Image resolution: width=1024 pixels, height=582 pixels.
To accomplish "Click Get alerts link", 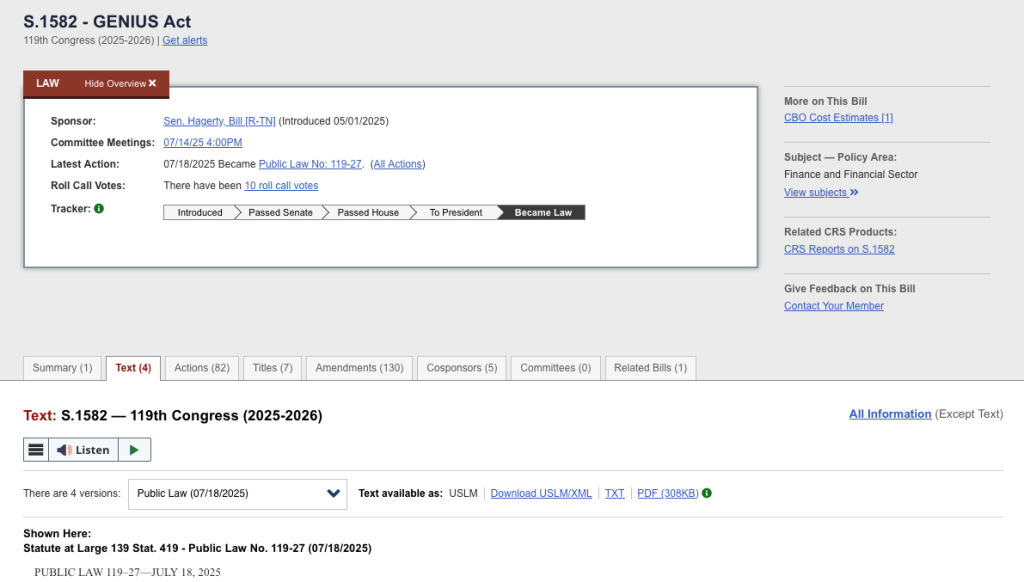I will pos(185,41).
